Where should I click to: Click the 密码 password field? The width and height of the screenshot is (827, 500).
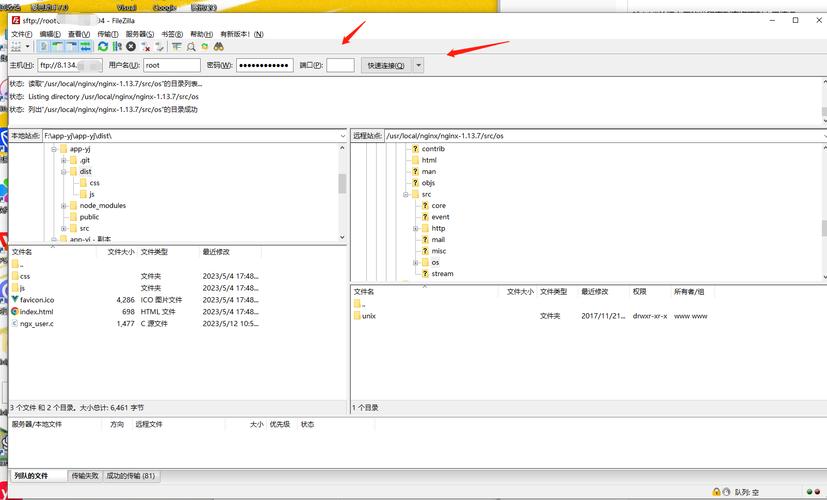[x=265, y=65]
